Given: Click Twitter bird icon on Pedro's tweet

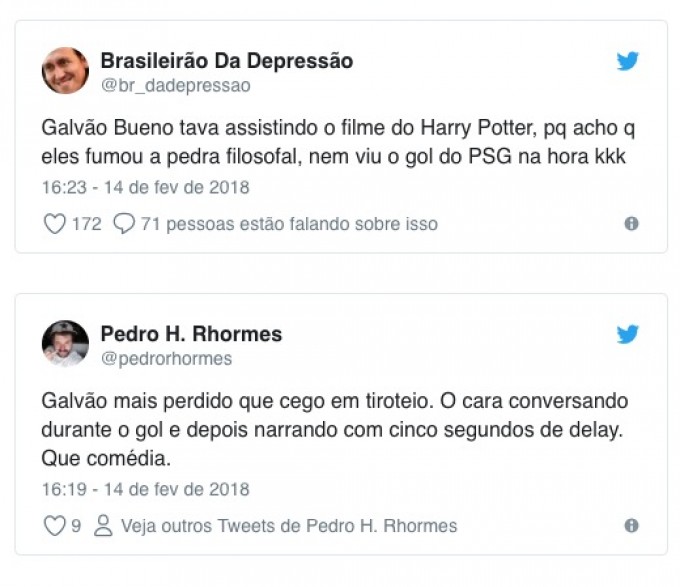Looking at the screenshot, I should (627, 334).
